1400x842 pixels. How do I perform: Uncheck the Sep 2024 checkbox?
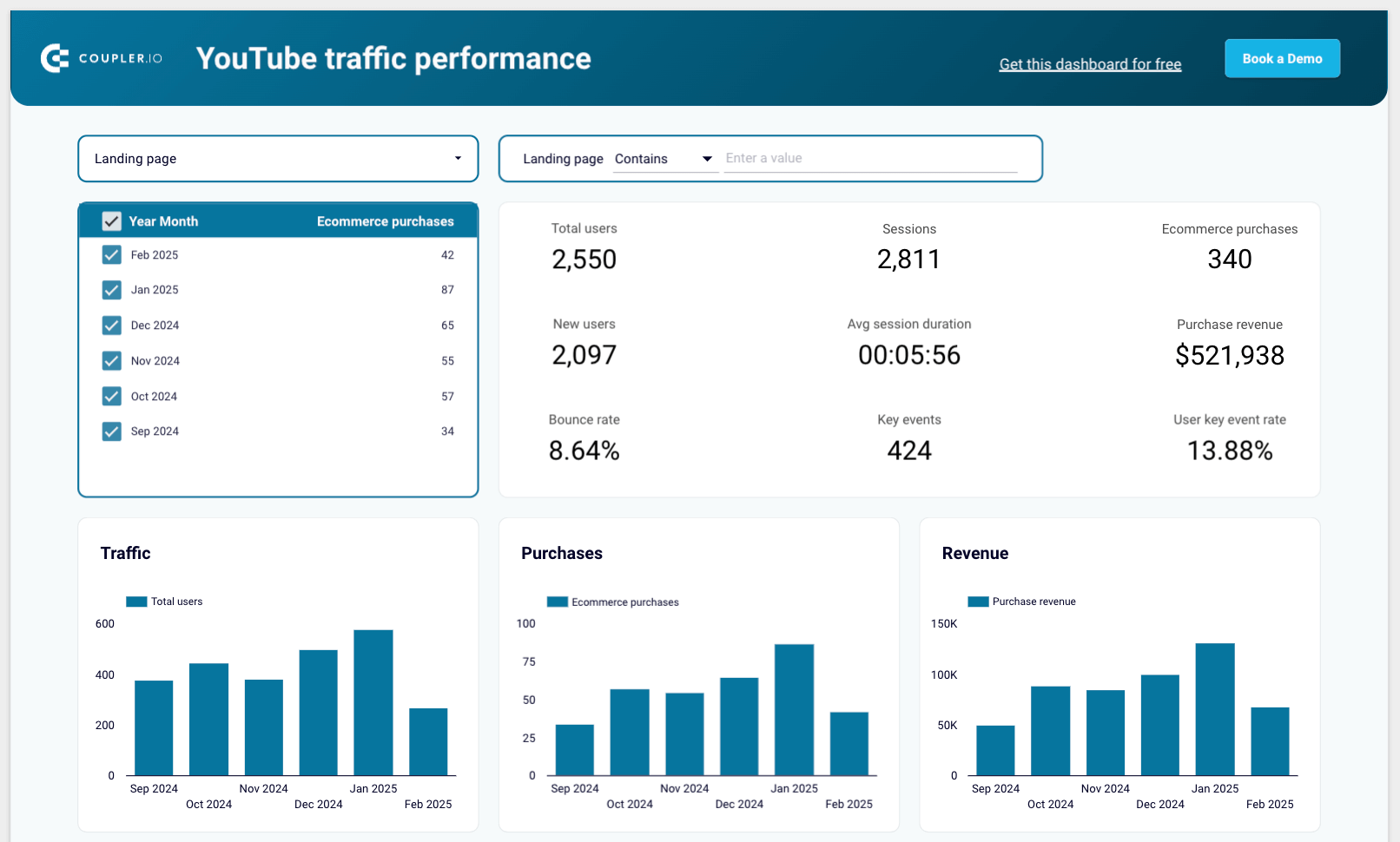point(111,431)
